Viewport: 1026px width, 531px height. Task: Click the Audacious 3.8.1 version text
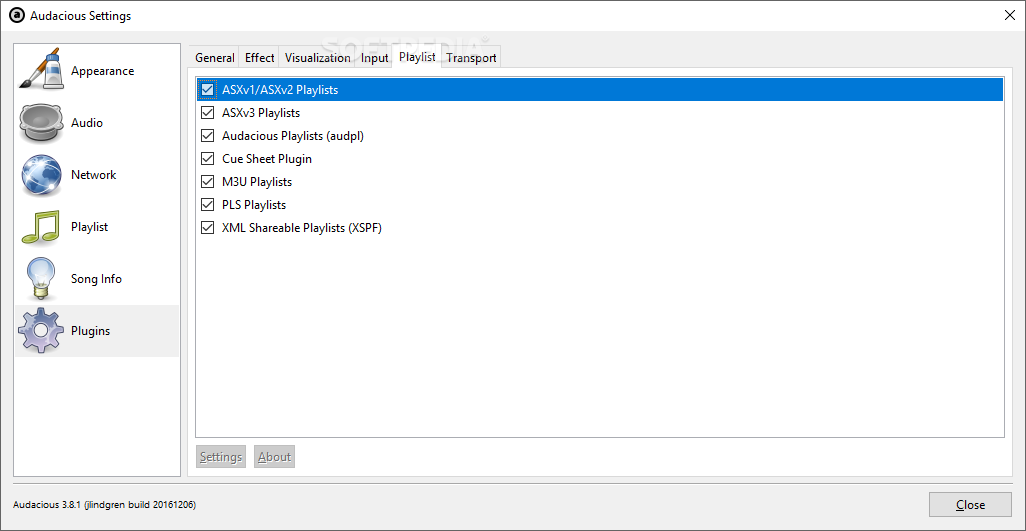[x=105, y=505]
